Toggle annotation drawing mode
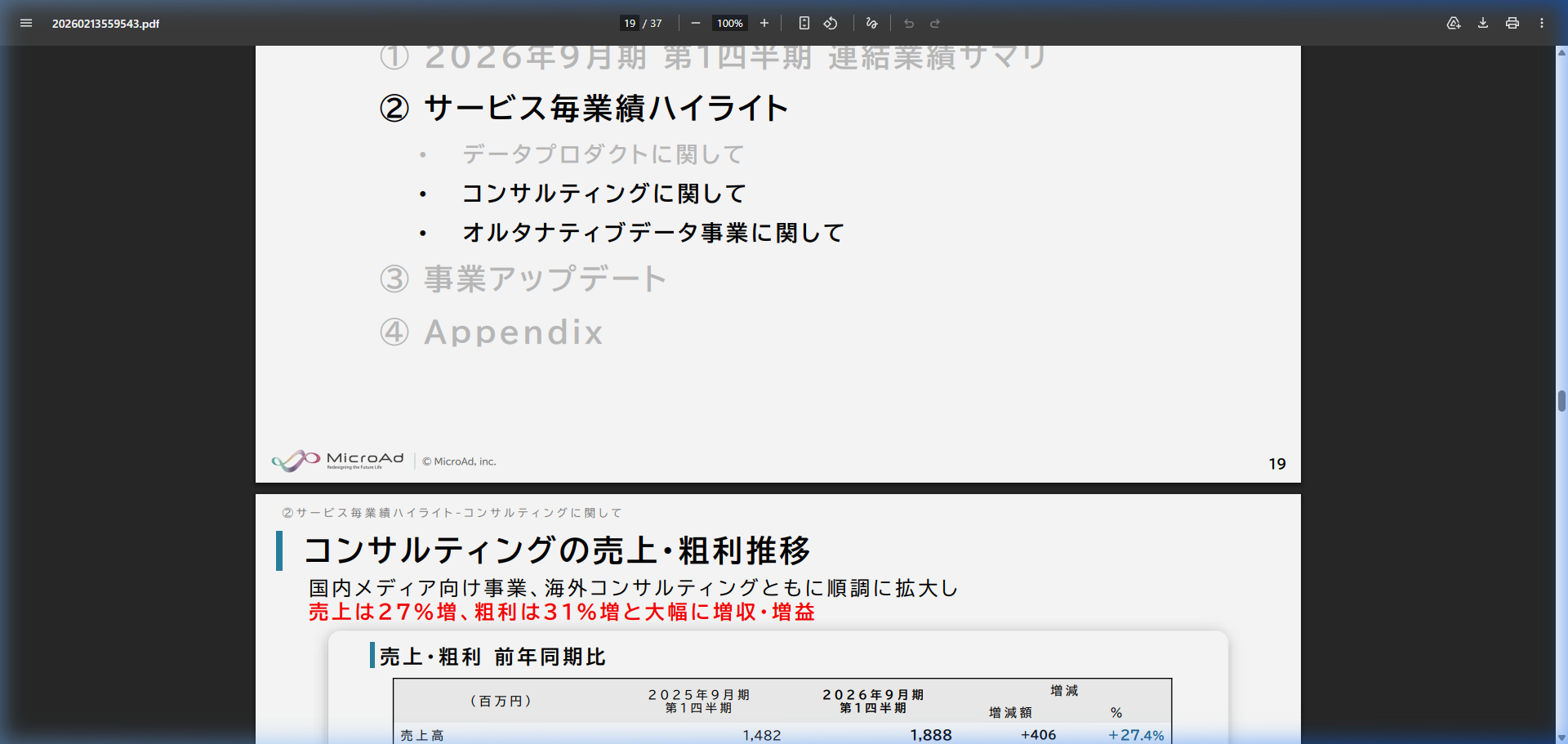 coord(871,23)
